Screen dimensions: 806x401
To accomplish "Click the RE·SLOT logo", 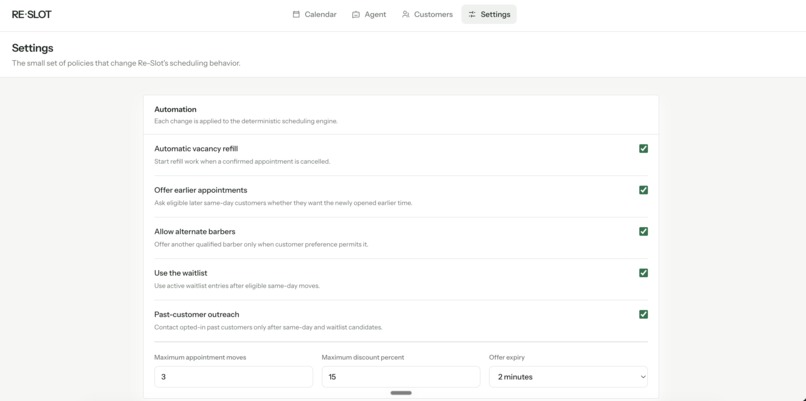I will click(31, 14).
